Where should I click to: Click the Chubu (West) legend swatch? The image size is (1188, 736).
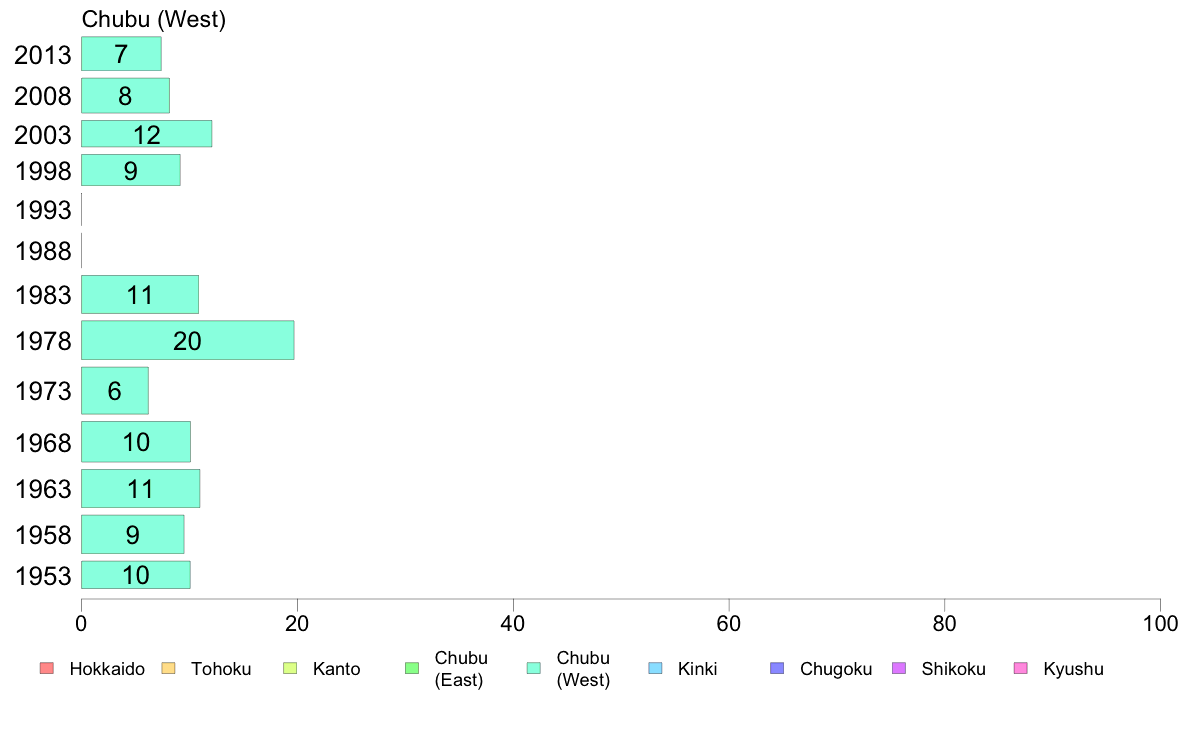[534, 668]
